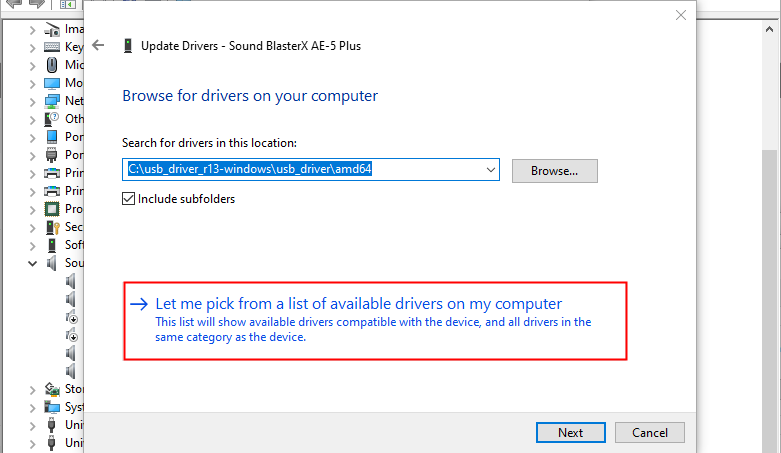Cancel the Update Drivers dialog
Viewport: 781px width, 453px height.
[x=649, y=433]
